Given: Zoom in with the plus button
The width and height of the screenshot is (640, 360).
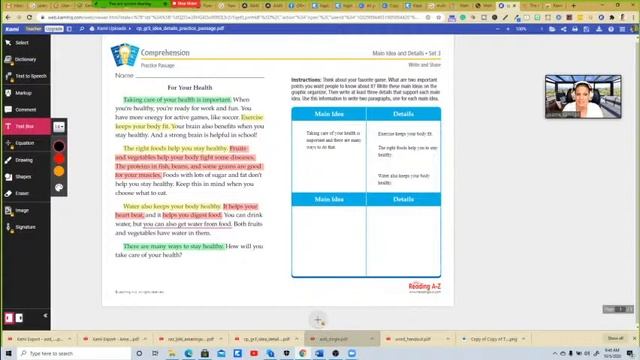Looking at the screenshot, I should coord(508,29).
